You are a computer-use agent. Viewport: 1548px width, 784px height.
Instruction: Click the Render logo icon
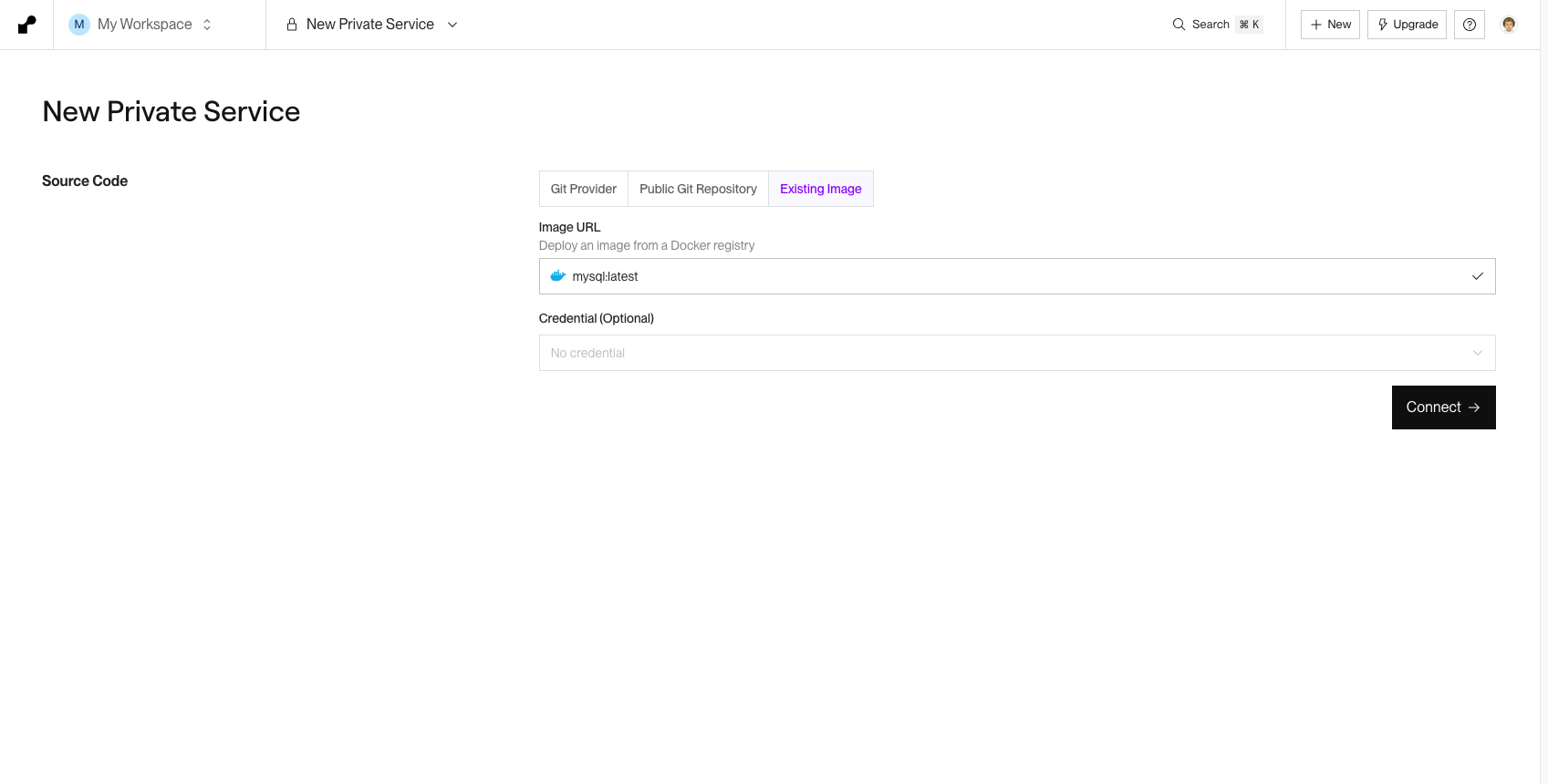tap(26, 25)
